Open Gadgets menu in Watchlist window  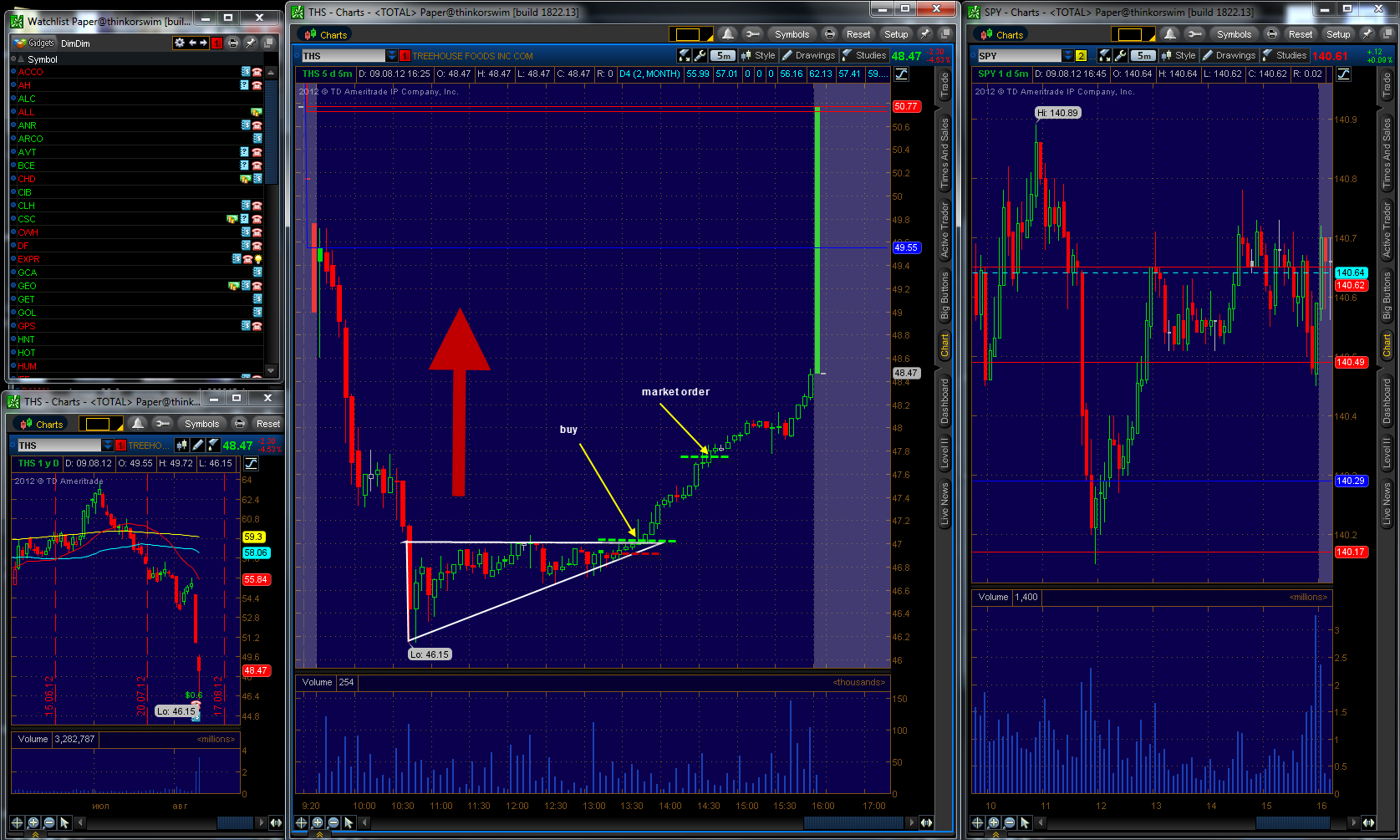tap(34, 43)
